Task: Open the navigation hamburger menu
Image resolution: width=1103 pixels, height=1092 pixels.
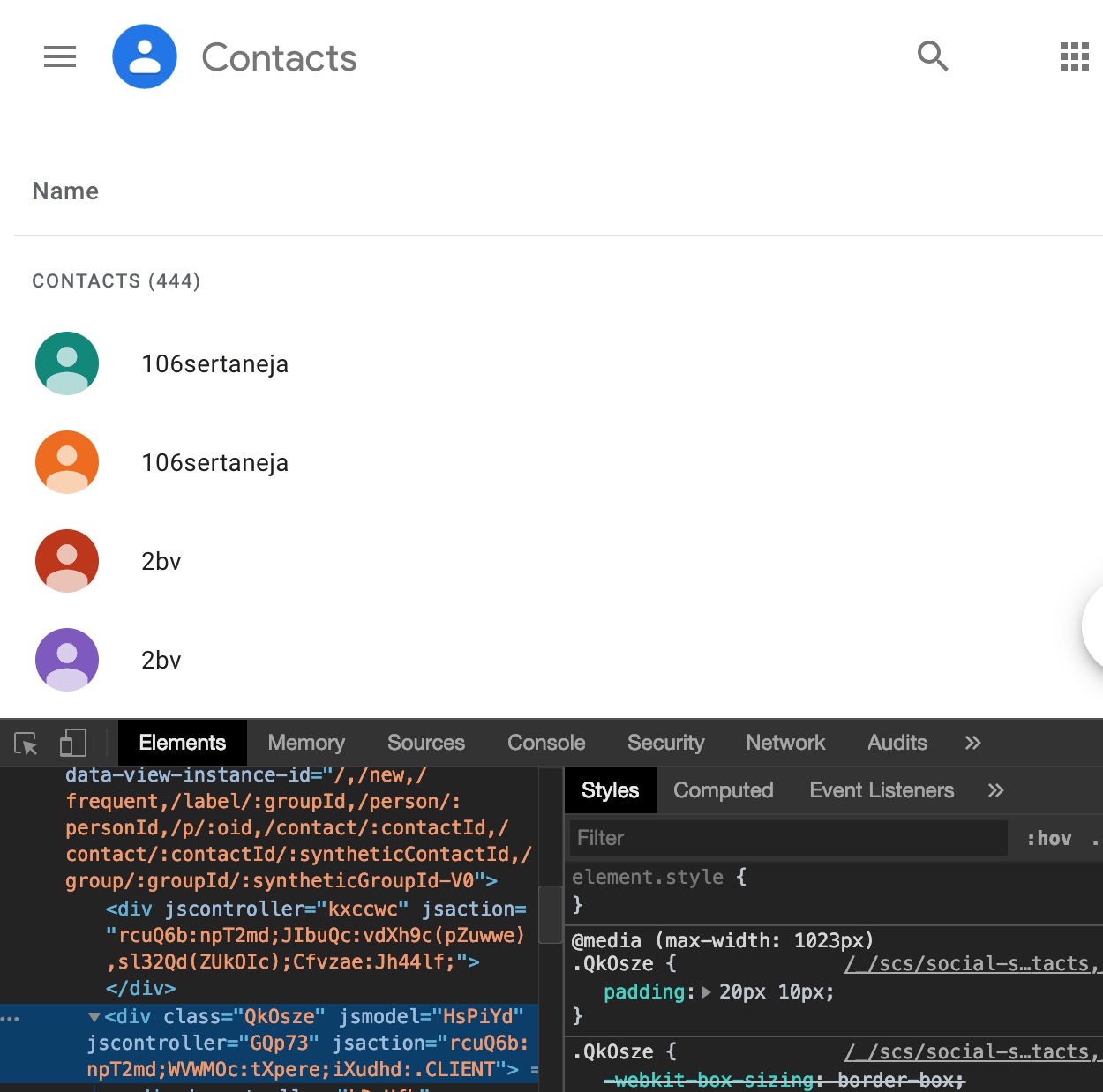Action: click(x=59, y=56)
